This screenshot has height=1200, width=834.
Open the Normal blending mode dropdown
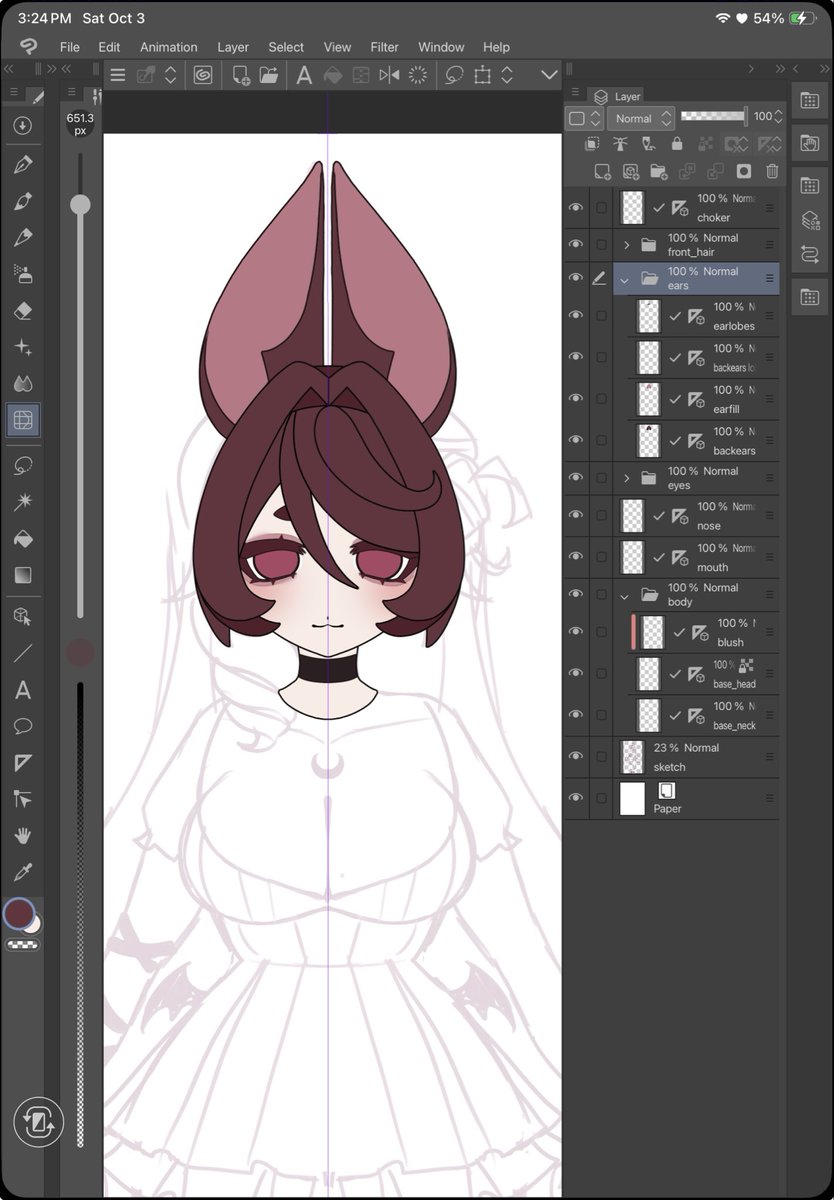point(640,118)
